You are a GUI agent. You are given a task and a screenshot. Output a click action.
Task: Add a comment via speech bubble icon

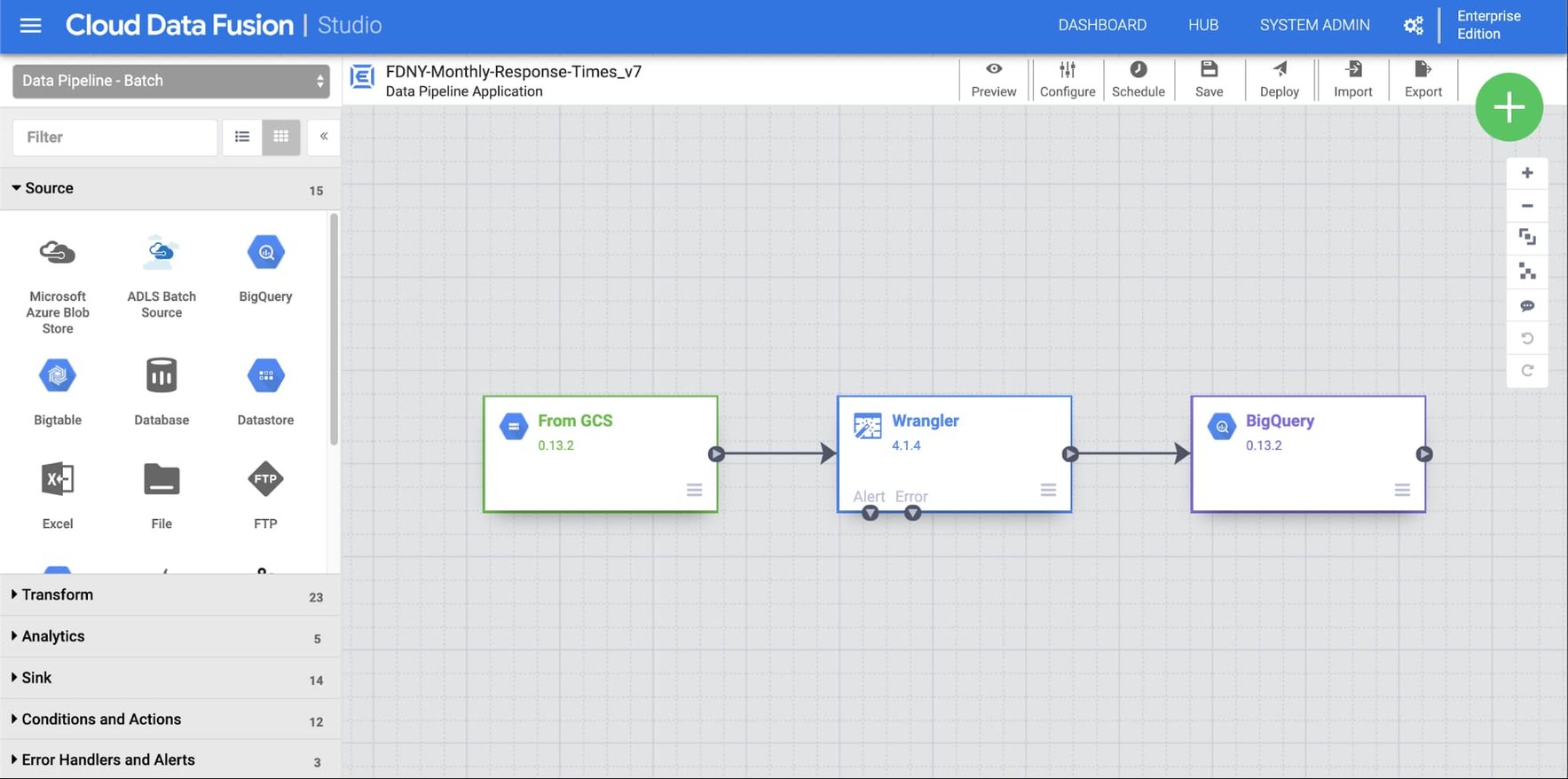click(x=1527, y=305)
